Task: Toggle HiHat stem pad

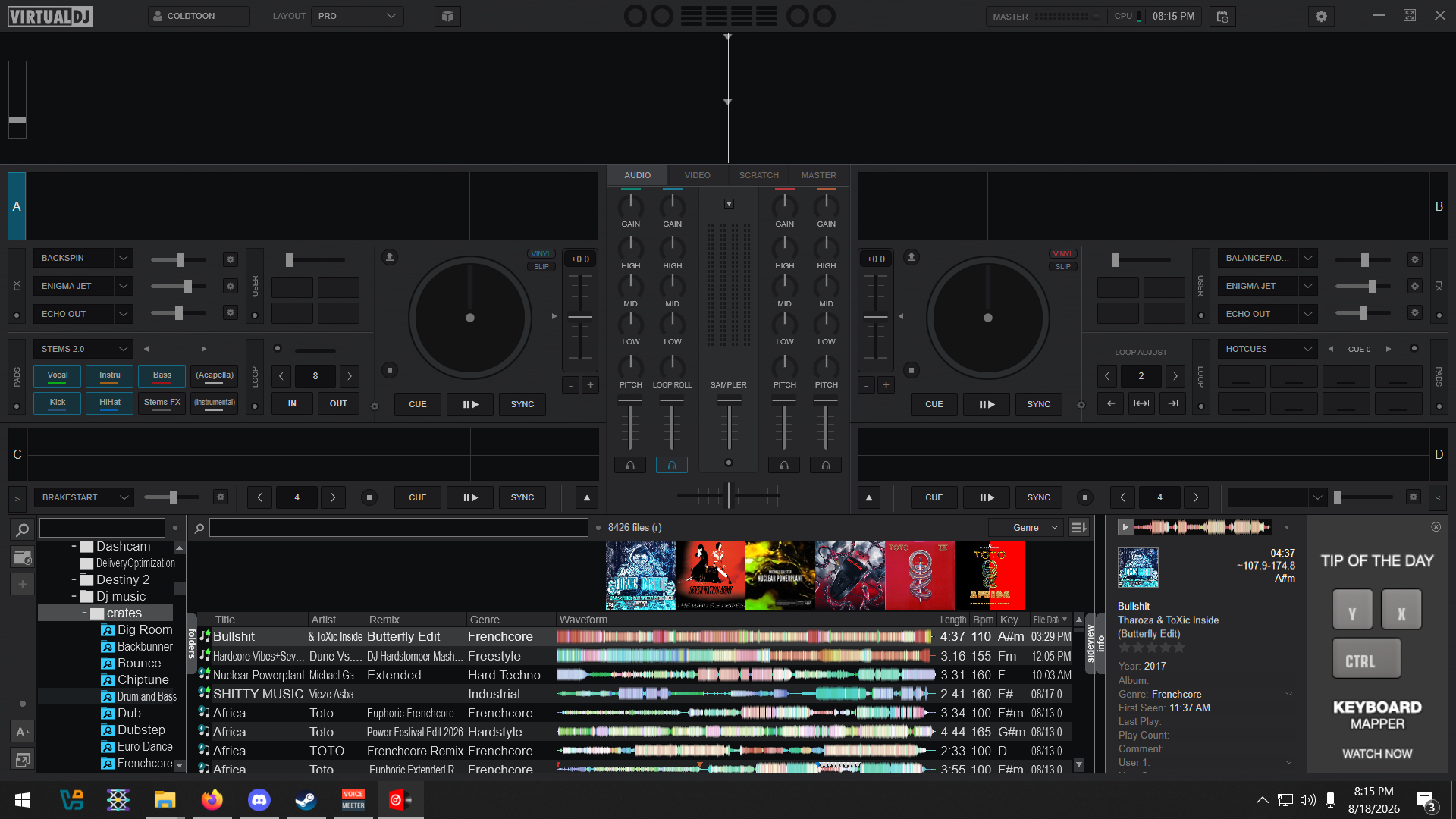Action: pos(110,403)
